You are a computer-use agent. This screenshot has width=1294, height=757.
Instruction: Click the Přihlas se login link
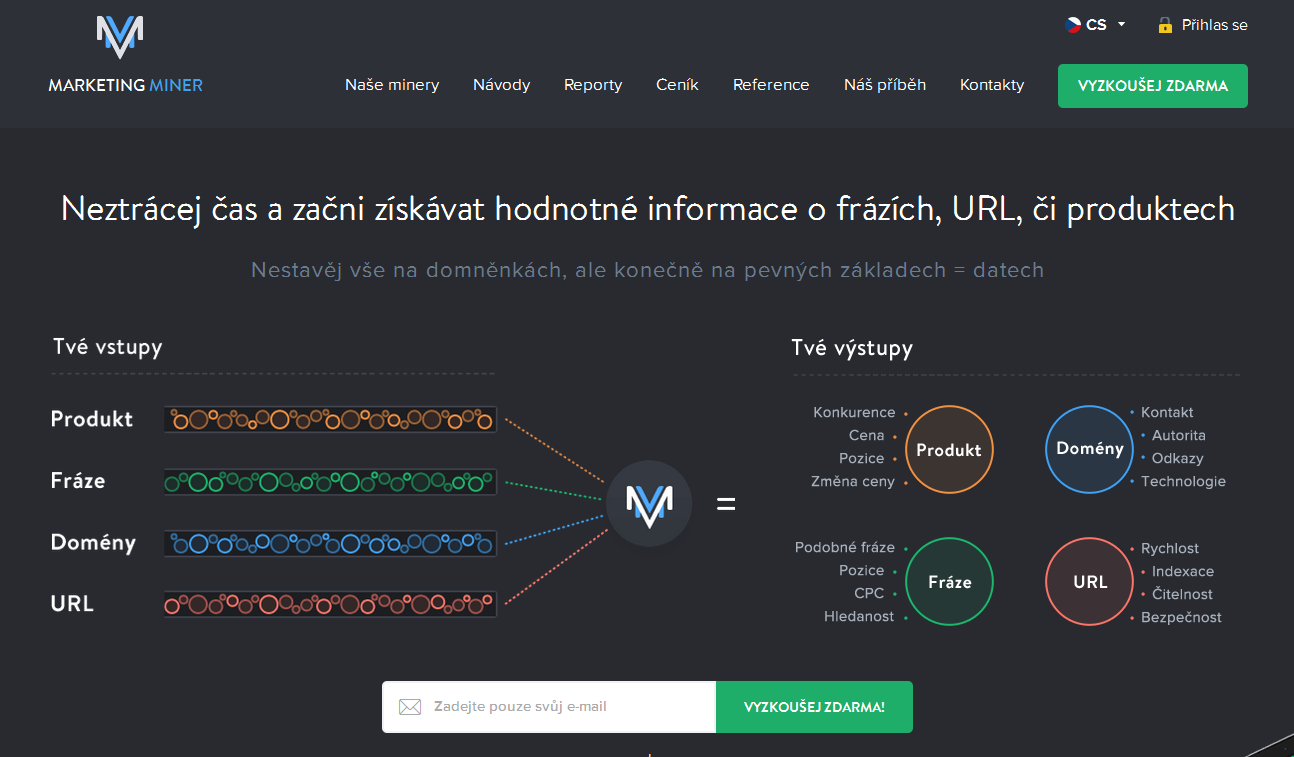tap(1214, 25)
